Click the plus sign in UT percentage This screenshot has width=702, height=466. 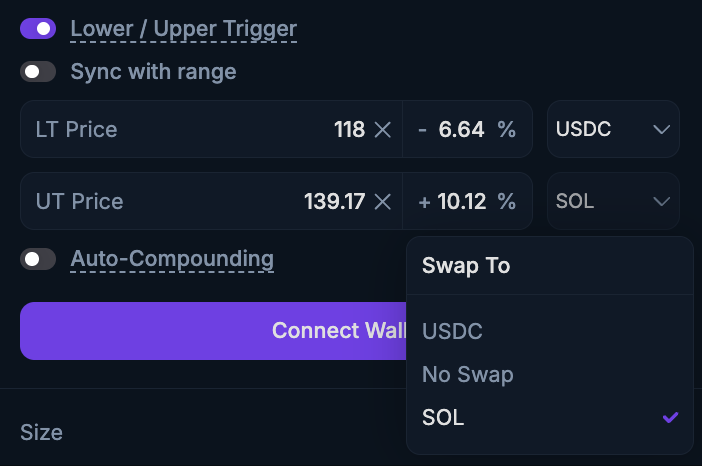[424, 201]
